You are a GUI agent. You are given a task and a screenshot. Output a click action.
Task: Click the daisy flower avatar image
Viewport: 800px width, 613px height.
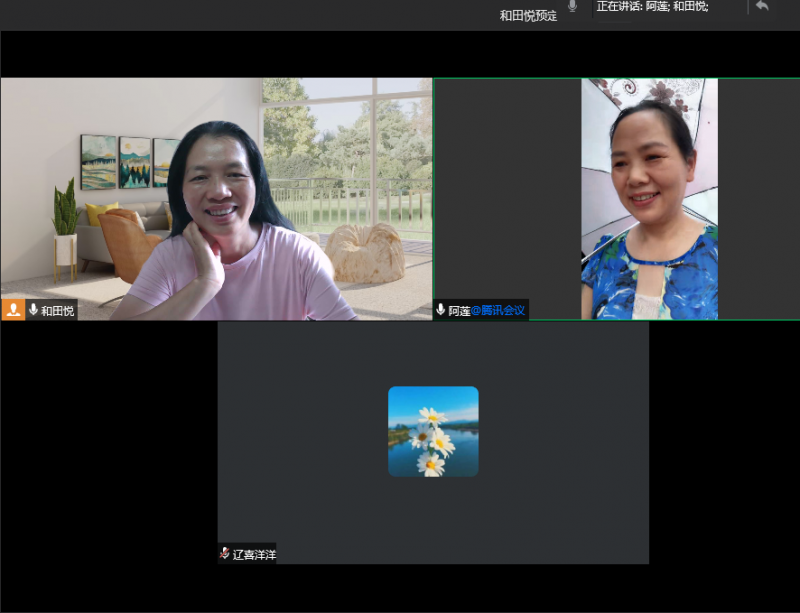(x=433, y=431)
